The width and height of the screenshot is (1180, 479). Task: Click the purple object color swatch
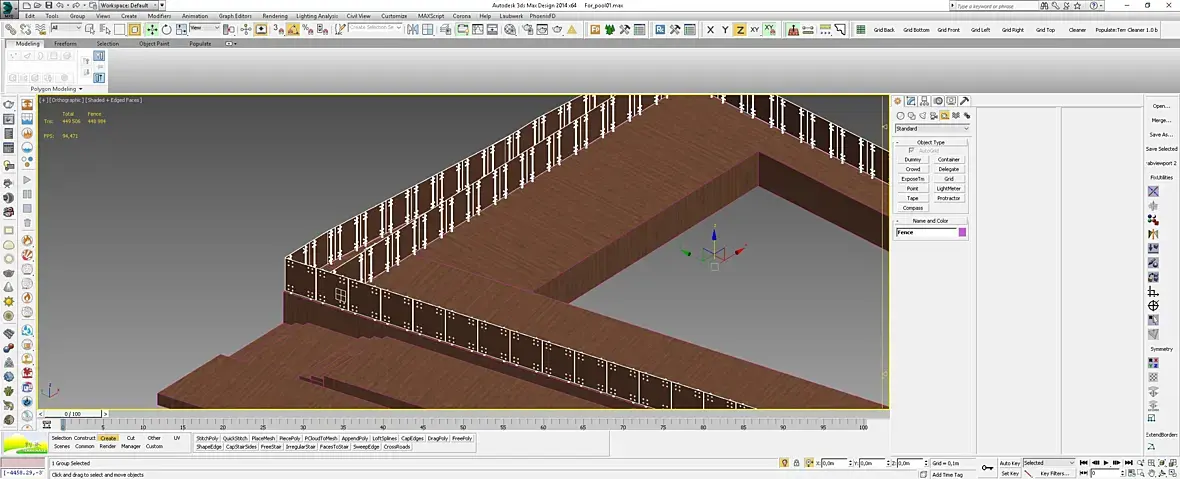963,232
